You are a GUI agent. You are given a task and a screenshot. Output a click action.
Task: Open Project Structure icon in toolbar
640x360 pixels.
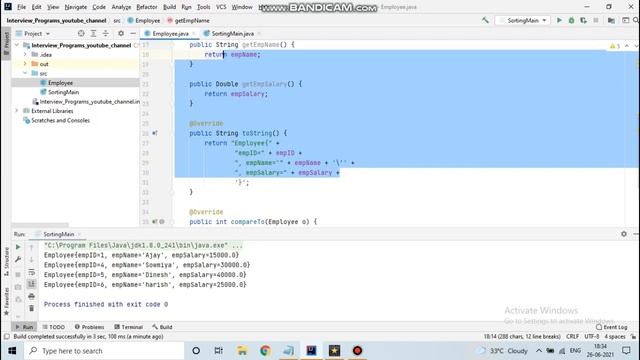pyautogui.click(x=611, y=20)
